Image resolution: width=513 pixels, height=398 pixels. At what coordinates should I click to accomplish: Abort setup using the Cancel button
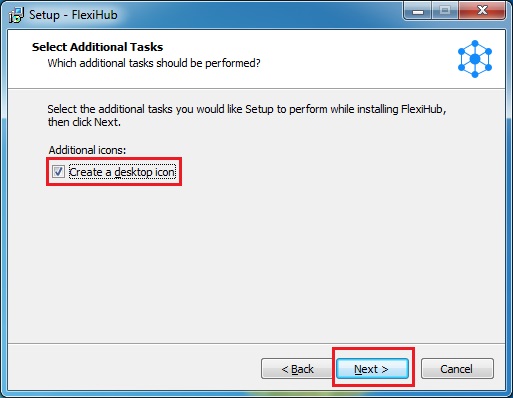(x=457, y=369)
